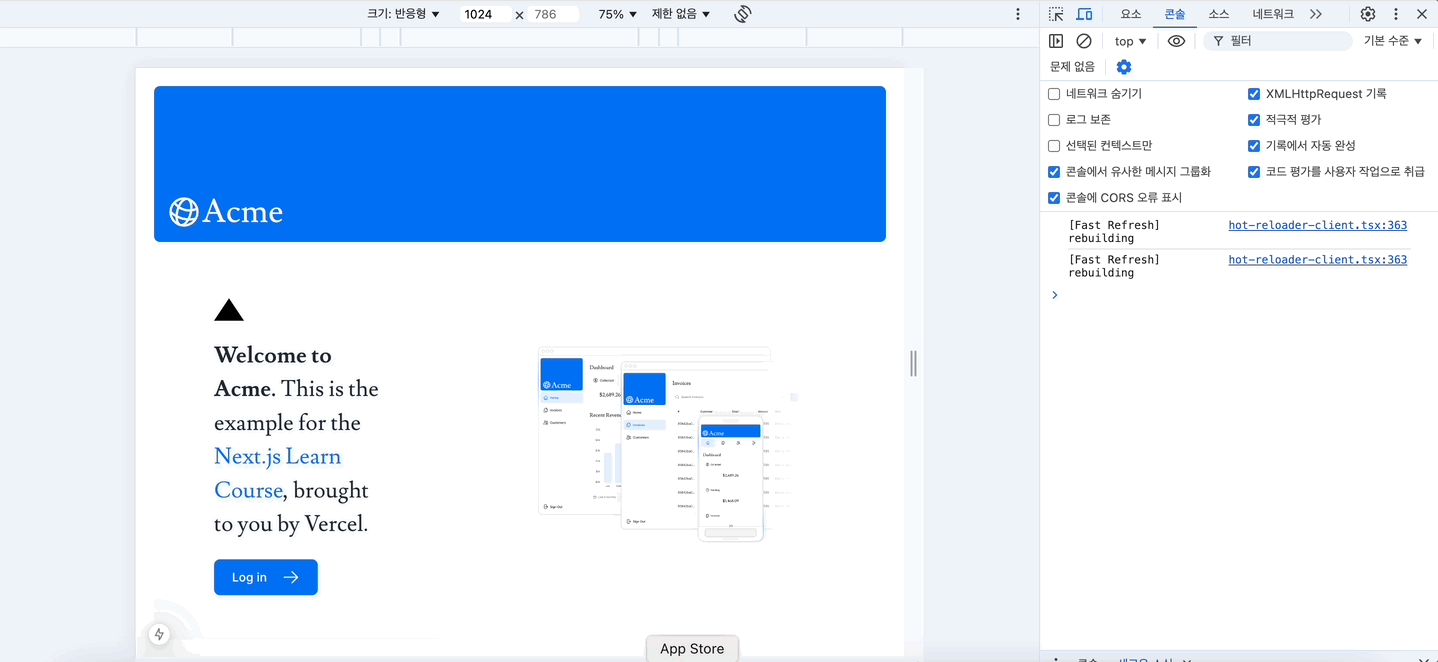Open first hot-reloader-client.tsx:363 source link

click(1317, 225)
